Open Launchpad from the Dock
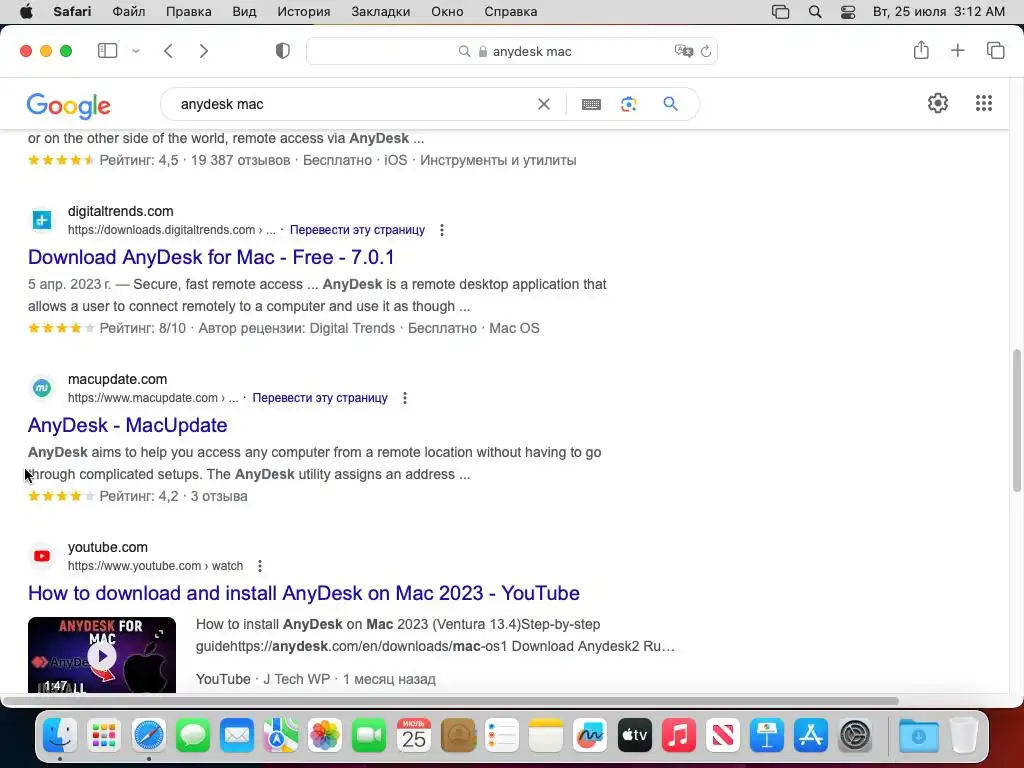Image resolution: width=1024 pixels, height=768 pixels. click(x=104, y=736)
